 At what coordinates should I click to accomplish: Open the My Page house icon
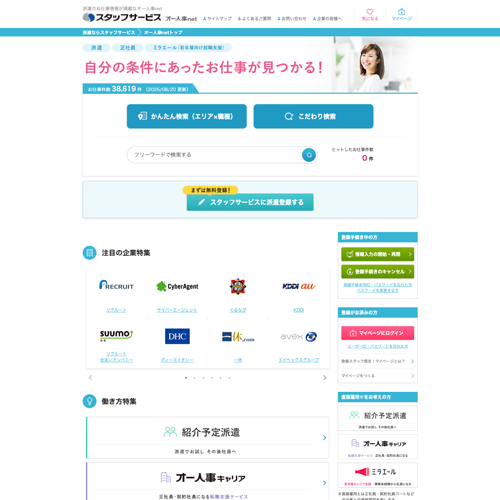pos(402,12)
